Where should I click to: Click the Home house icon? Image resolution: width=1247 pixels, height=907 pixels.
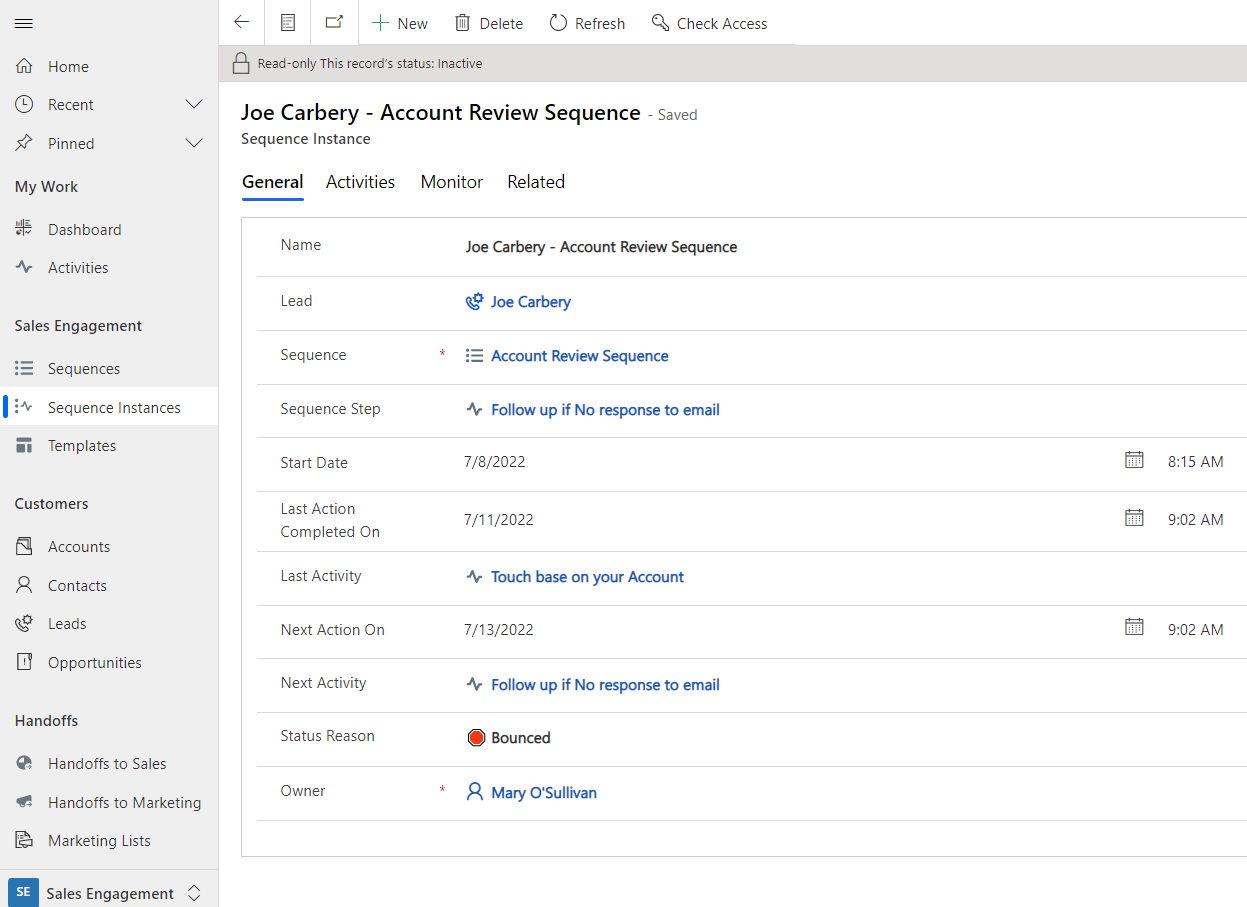click(24, 66)
